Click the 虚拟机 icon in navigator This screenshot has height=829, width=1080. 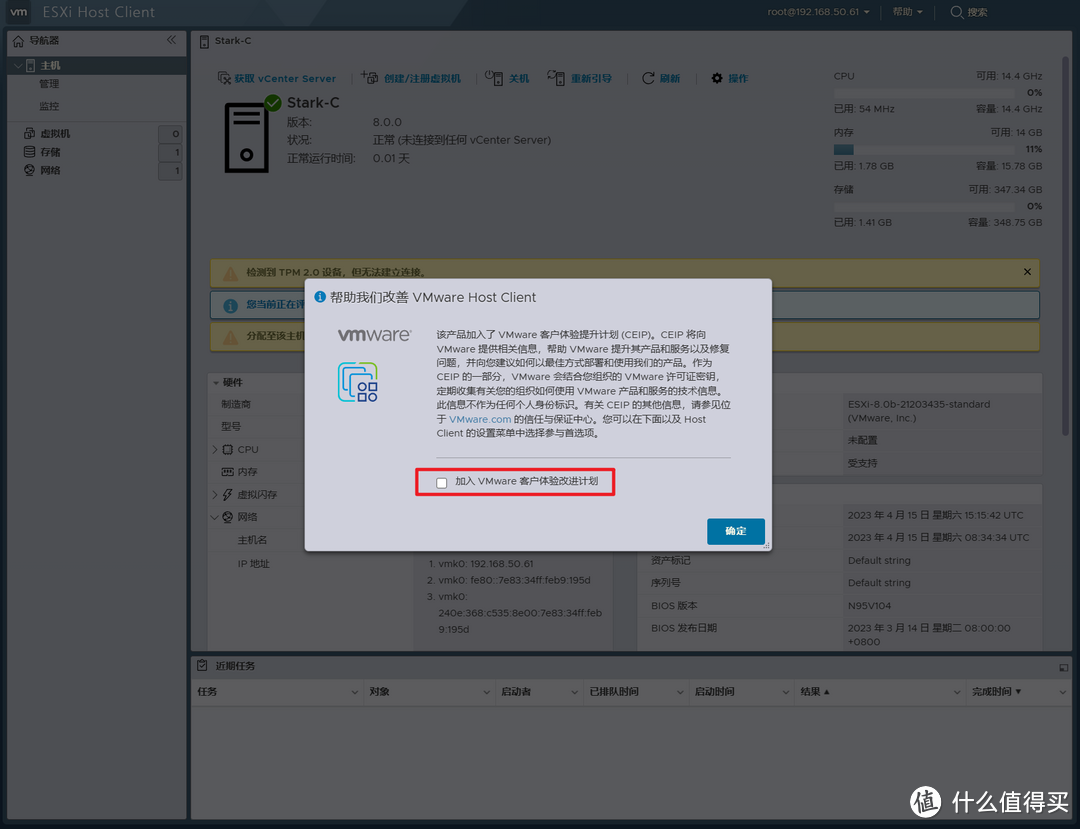30,133
